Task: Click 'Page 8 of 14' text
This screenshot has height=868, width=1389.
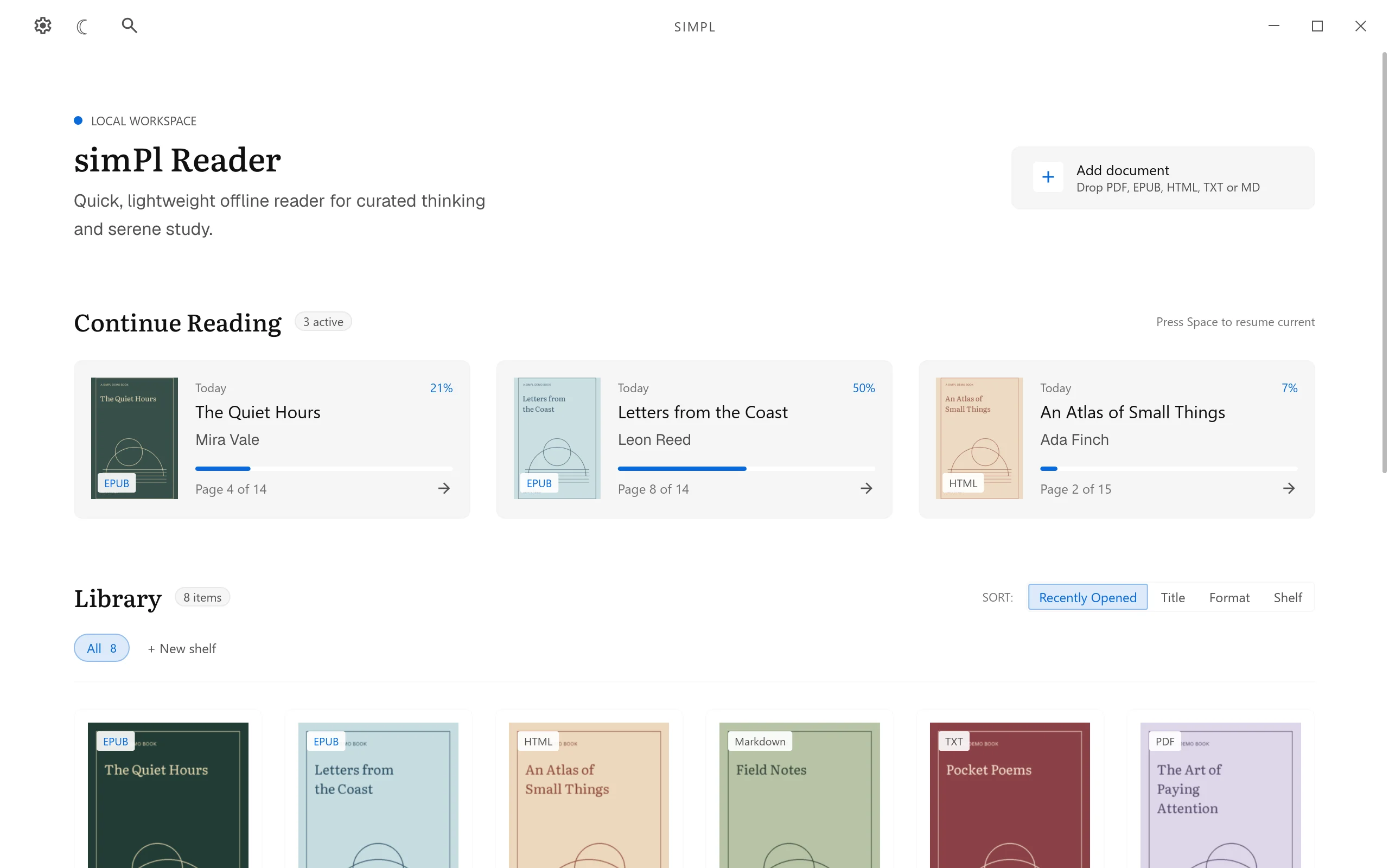Action: pyautogui.click(x=653, y=489)
